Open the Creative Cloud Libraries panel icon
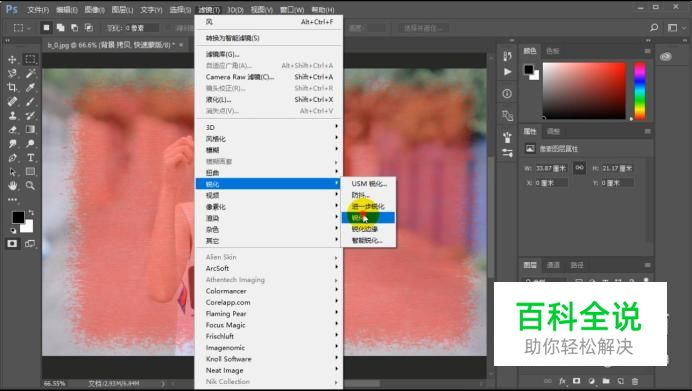692x391 pixels. coord(666,56)
